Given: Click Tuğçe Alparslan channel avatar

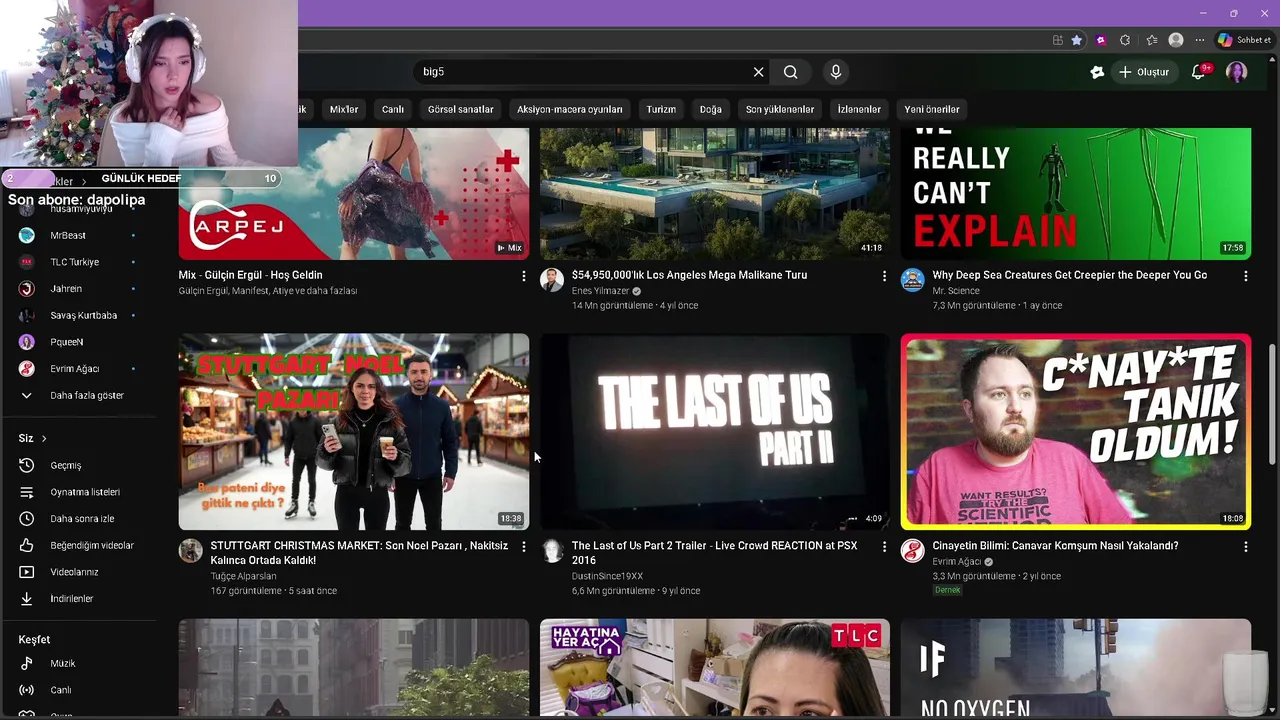Looking at the screenshot, I should pos(190,551).
